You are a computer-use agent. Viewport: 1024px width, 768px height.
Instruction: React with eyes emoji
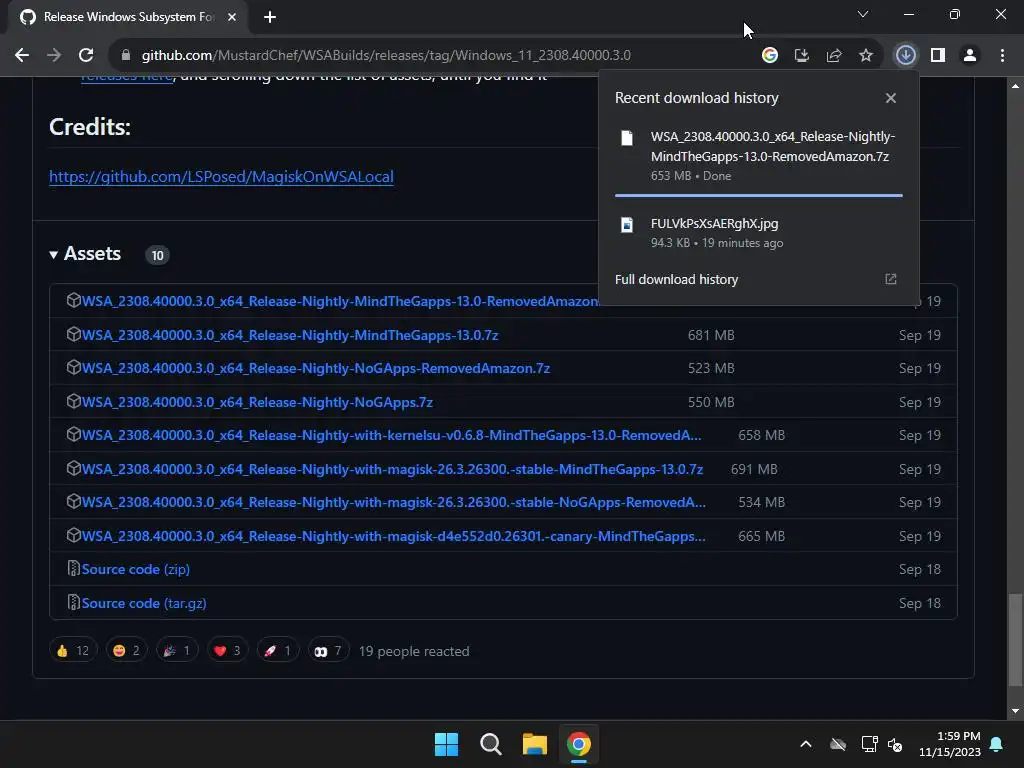[x=328, y=650]
